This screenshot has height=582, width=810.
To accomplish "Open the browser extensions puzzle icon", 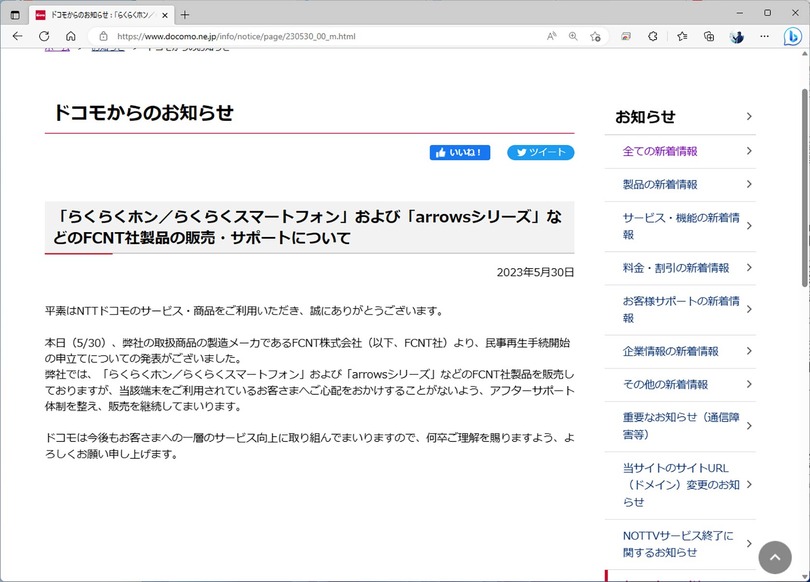I will (653, 36).
